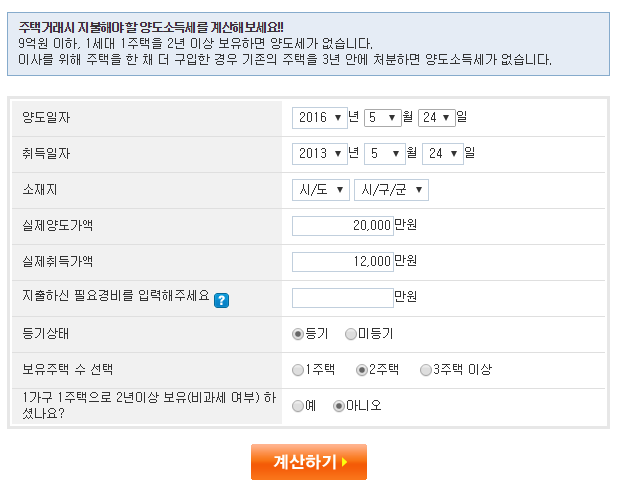
Task: Select the 등기 radio button
Action: pos(298,334)
